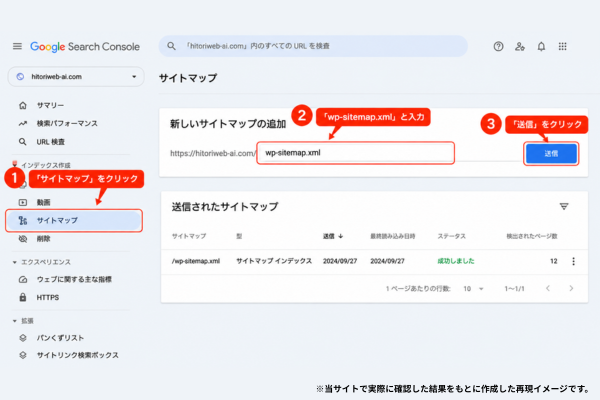Click the blue 送信 submit button
Viewport: 600px width, 400px height.
(551, 153)
